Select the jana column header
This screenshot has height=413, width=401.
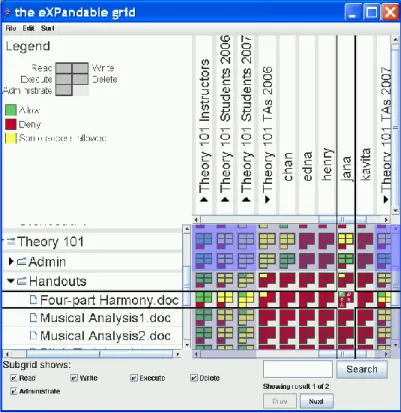click(346, 168)
